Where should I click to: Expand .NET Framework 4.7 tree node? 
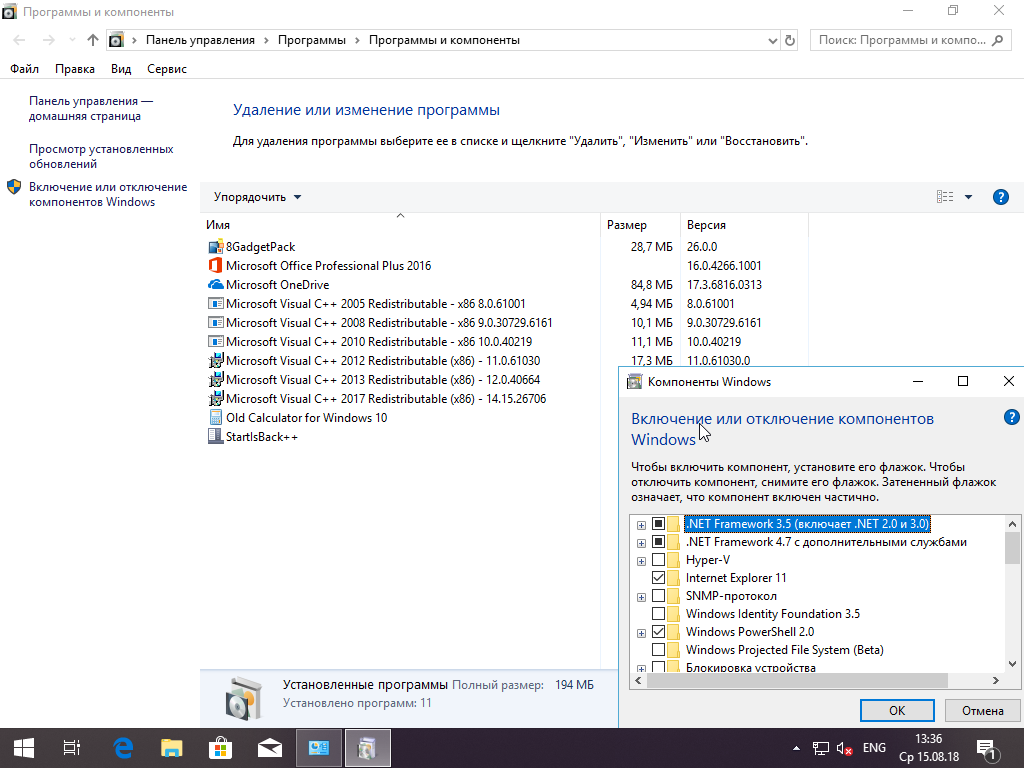pyautogui.click(x=641, y=543)
